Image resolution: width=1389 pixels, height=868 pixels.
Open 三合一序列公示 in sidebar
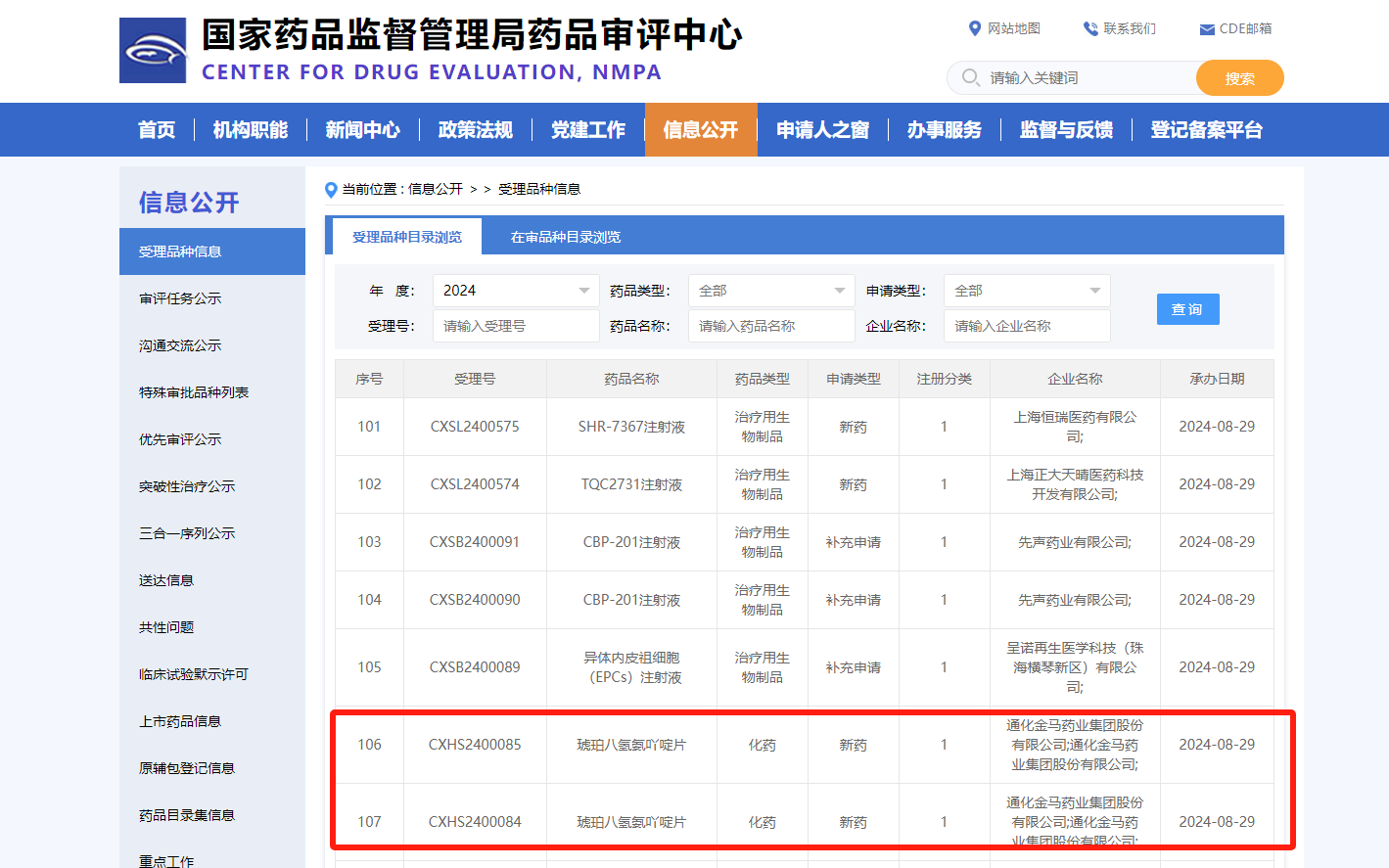[x=212, y=533]
